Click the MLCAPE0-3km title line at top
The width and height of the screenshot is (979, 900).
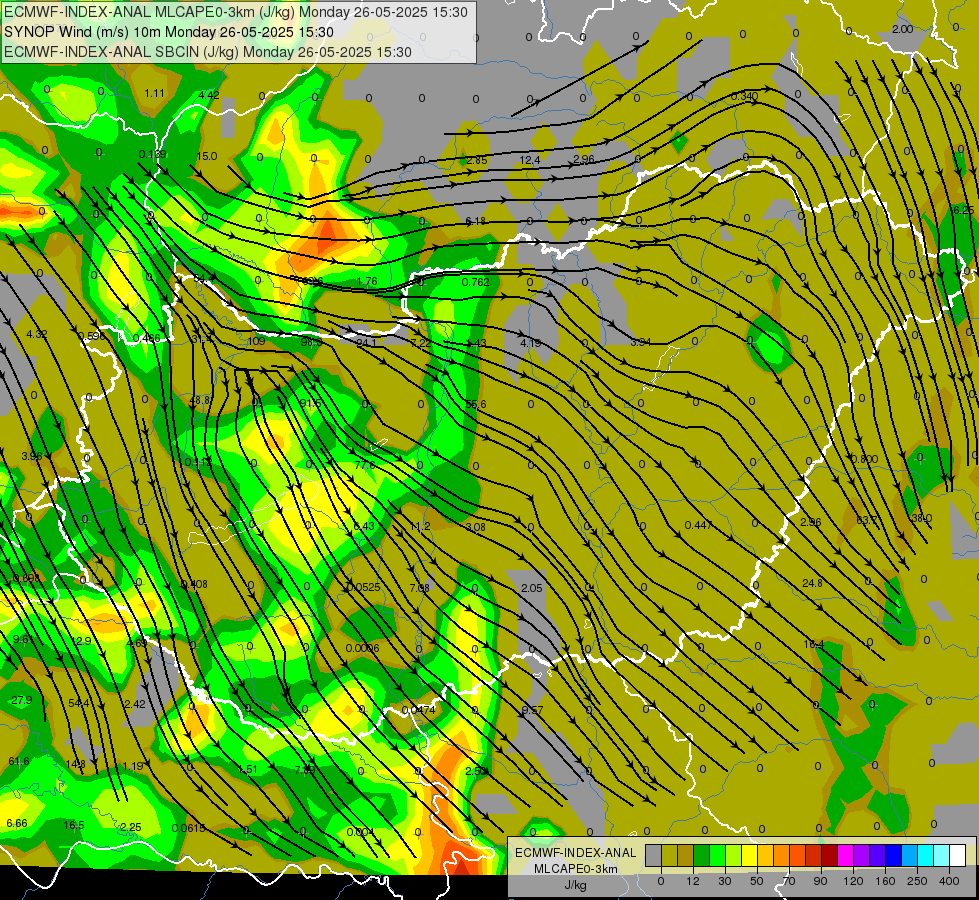tap(235, 12)
